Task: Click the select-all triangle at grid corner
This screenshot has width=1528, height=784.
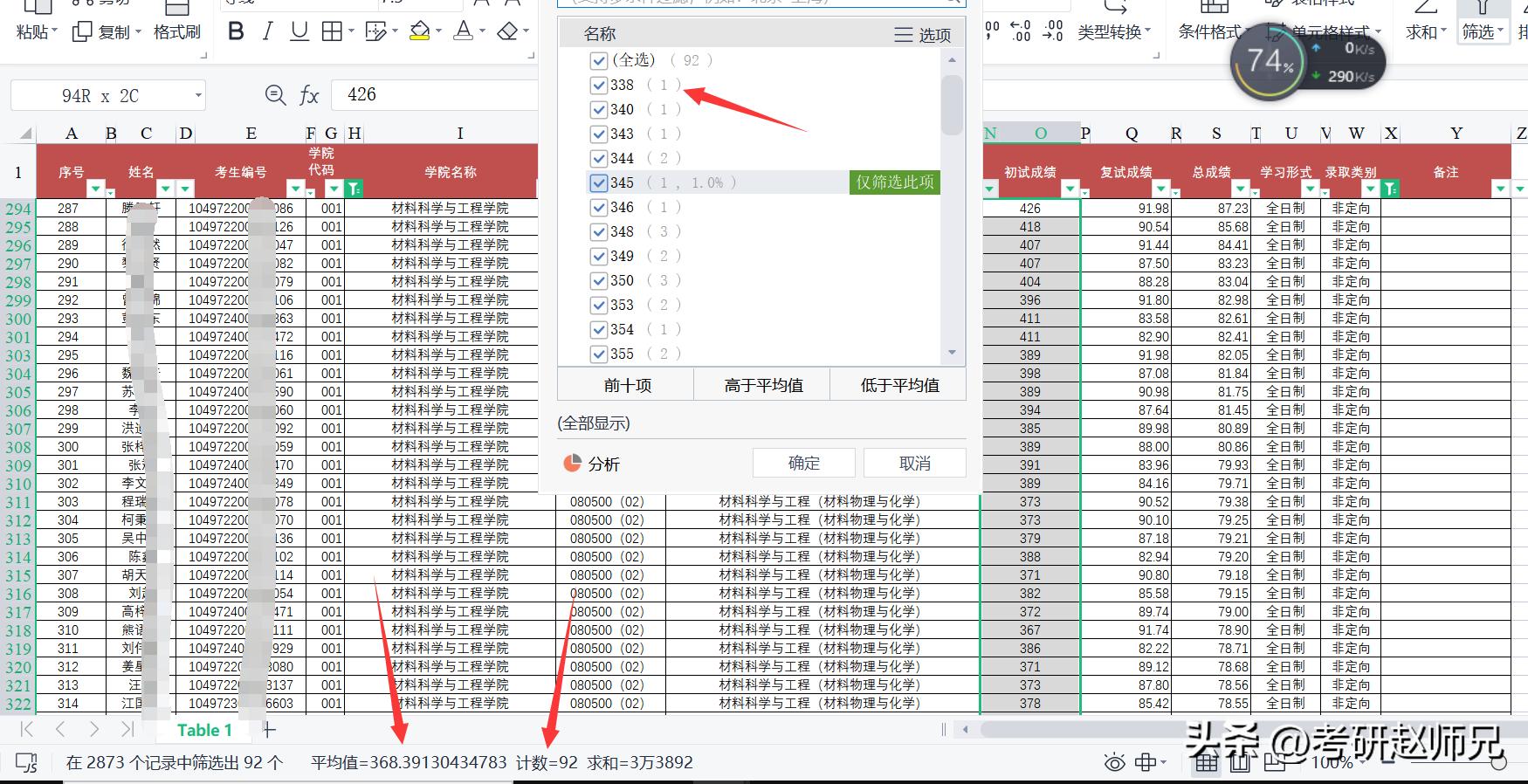Action: 26,134
